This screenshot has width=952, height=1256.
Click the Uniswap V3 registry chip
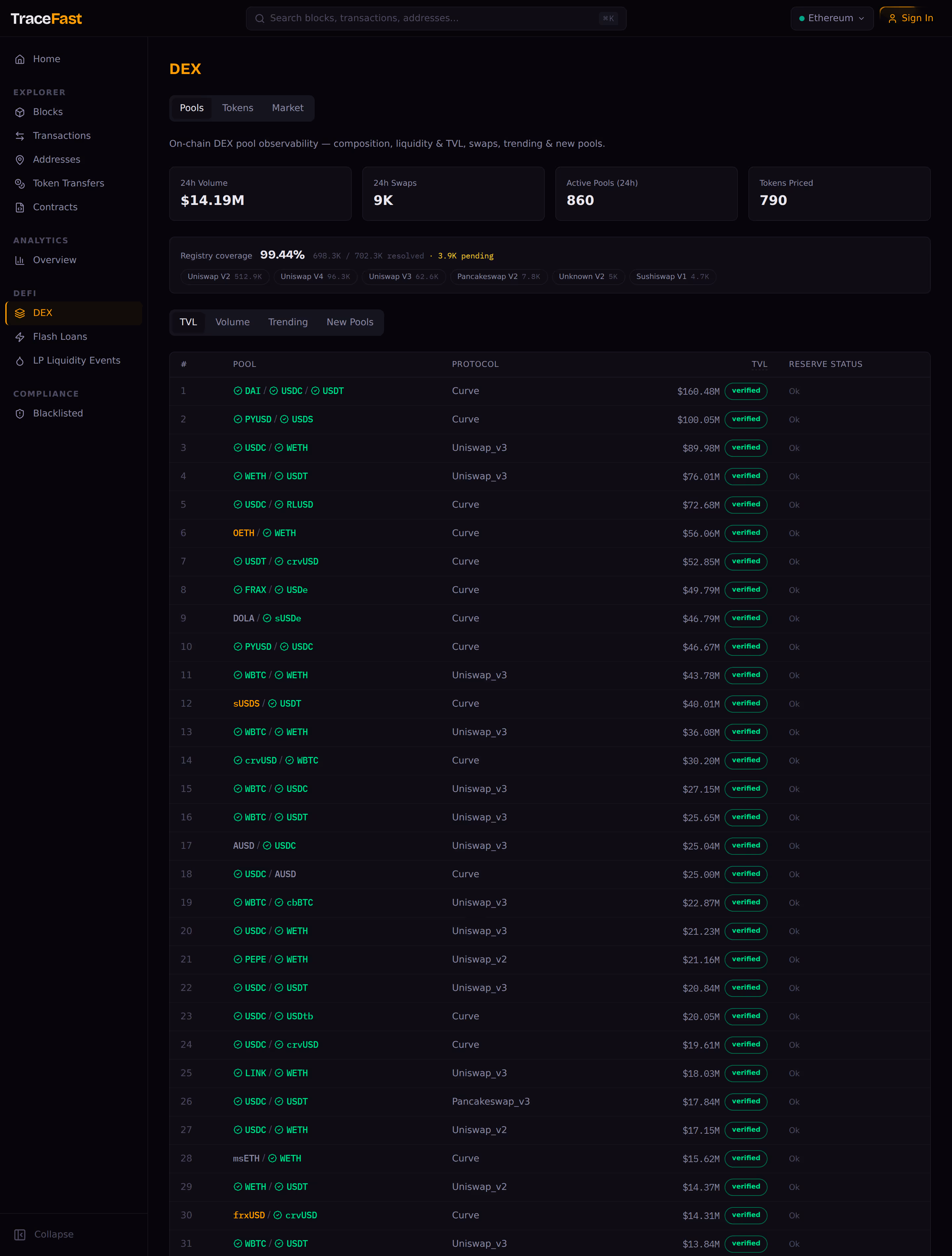pos(403,277)
